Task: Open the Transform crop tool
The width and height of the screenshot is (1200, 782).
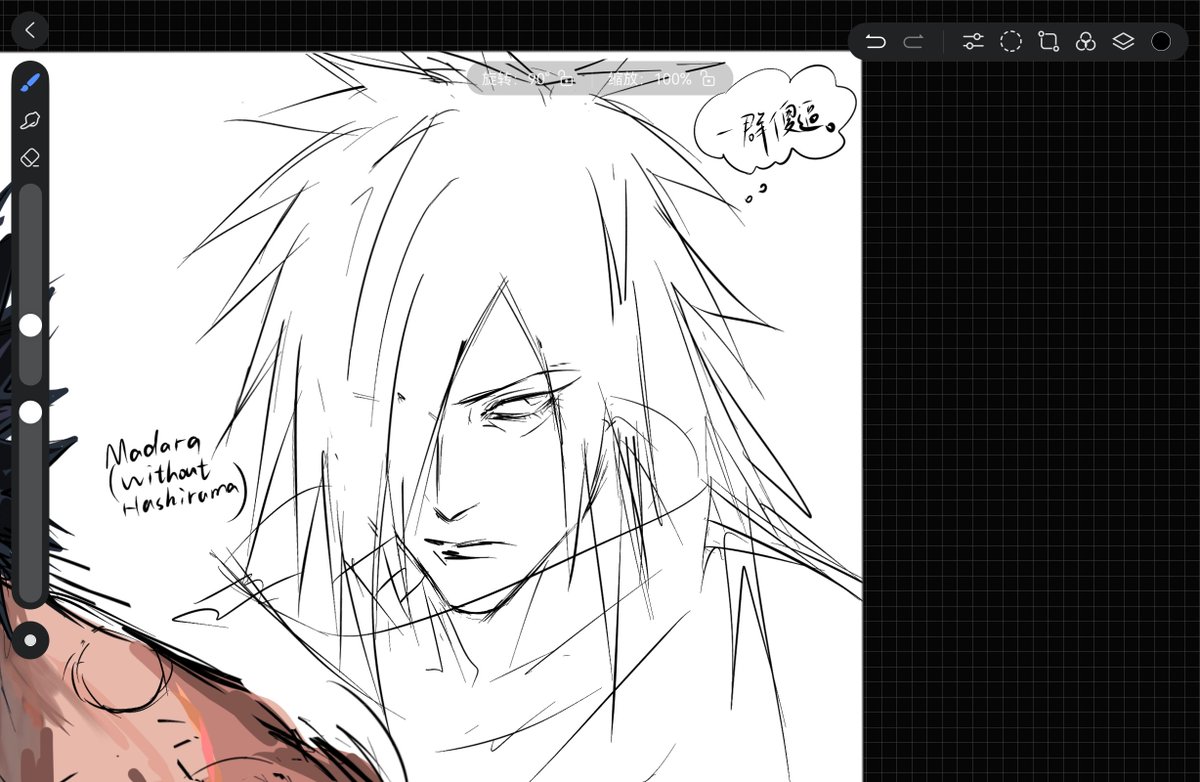Action: [1048, 41]
